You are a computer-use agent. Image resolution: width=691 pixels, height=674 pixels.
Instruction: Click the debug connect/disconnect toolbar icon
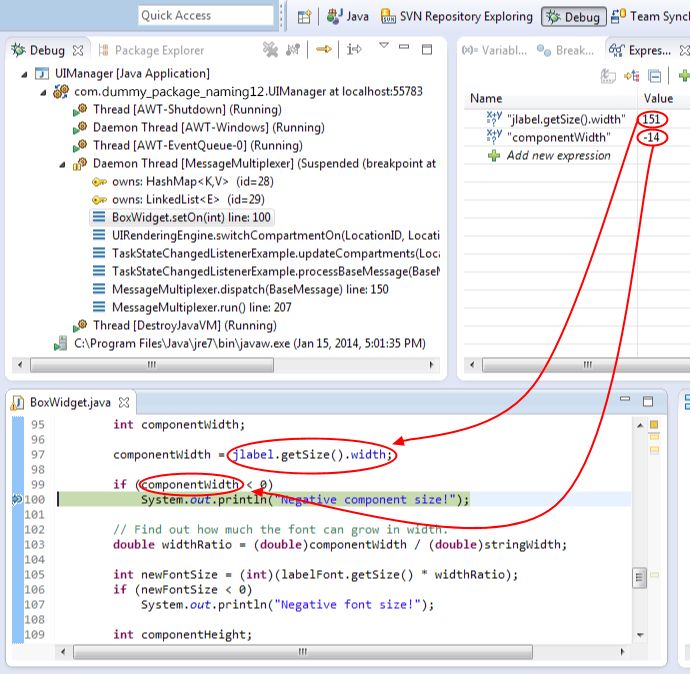(x=293, y=49)
